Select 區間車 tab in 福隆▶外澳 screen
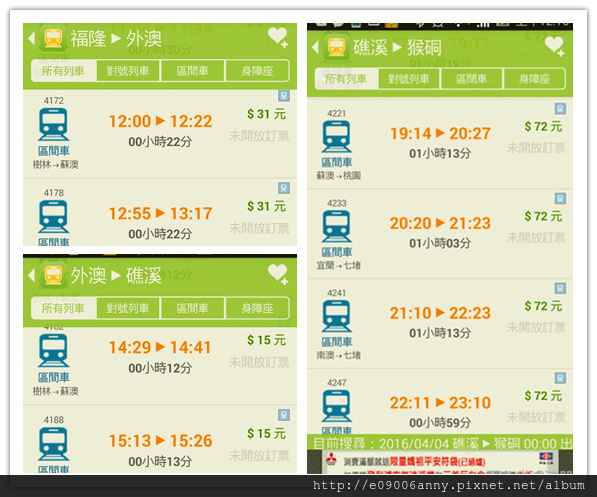Image resolution: width=597 pixels, height=497 pixels. [x=193, y=71]
